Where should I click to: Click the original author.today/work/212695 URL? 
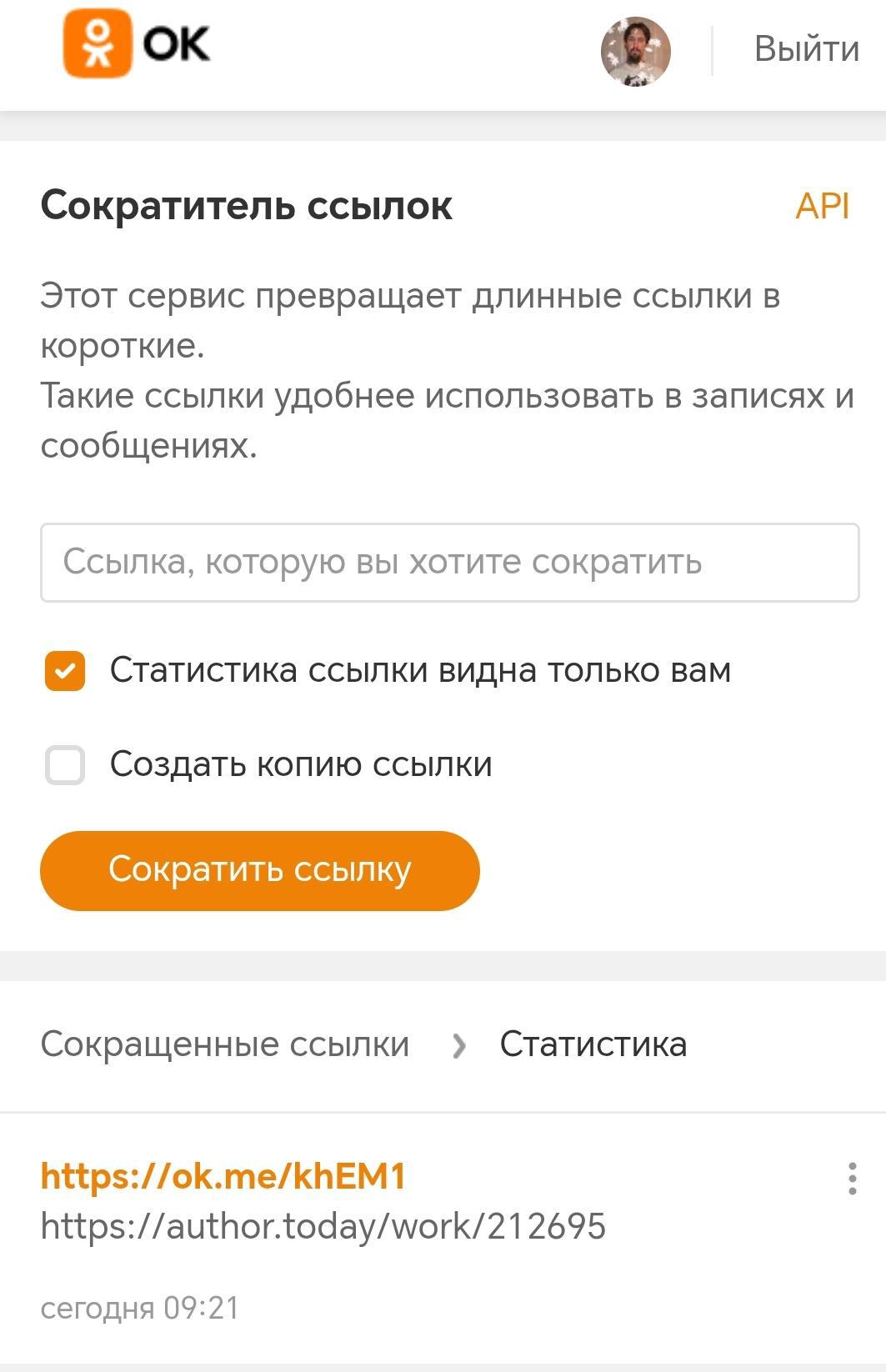[x=323, y=1226]
